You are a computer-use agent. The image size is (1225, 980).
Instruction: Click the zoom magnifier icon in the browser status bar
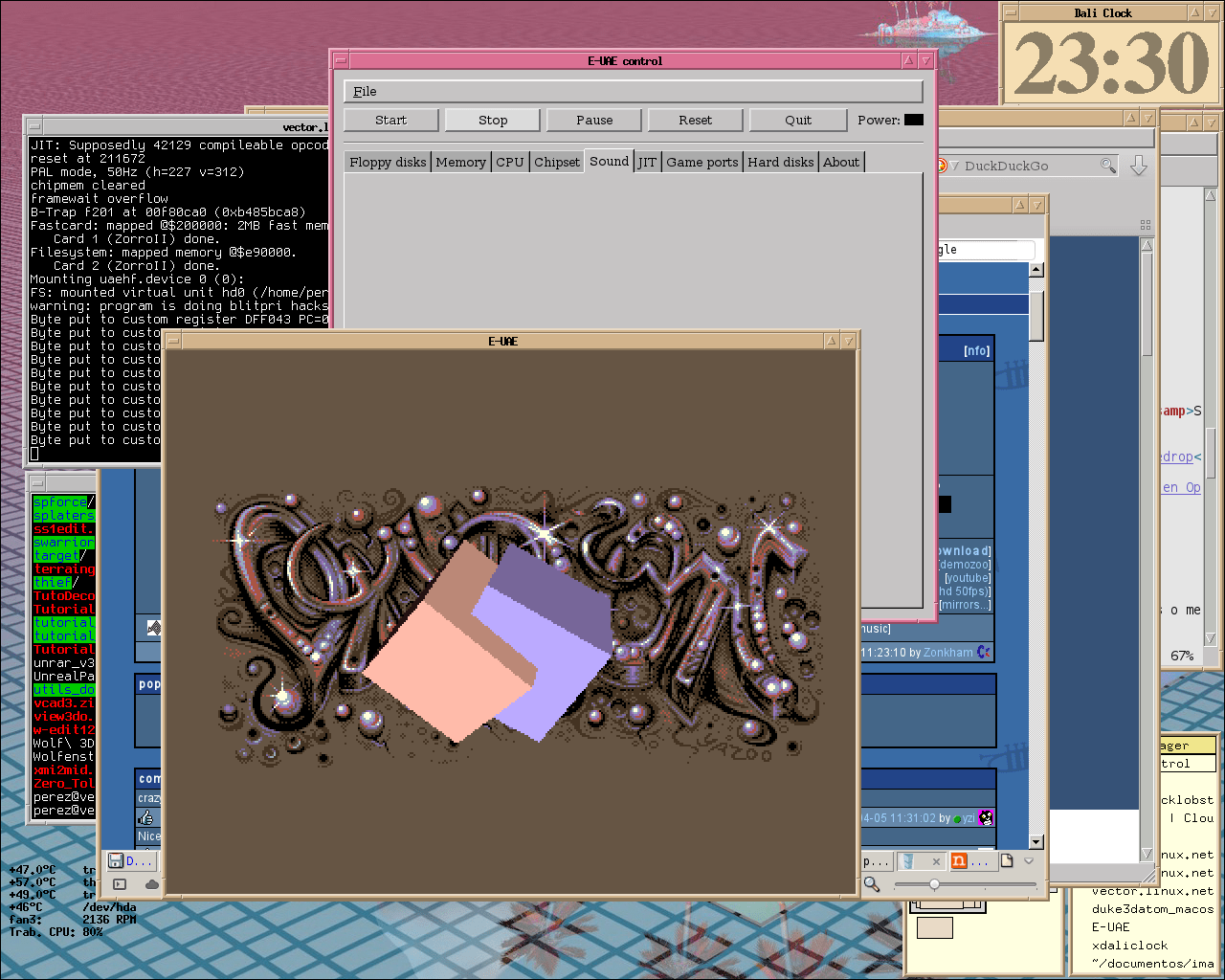872,884
